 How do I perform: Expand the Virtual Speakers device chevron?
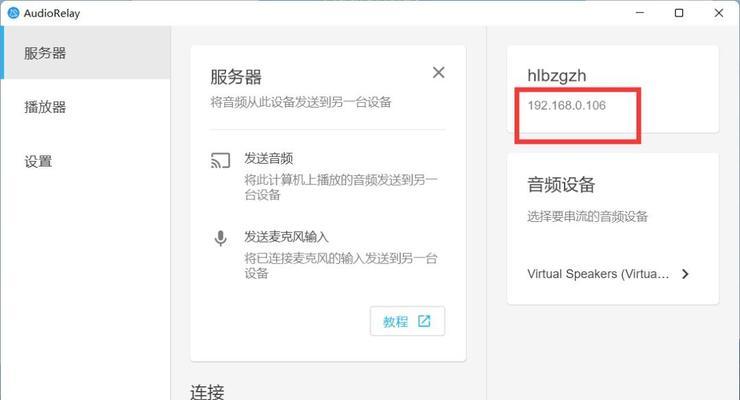tap(685, 274)
